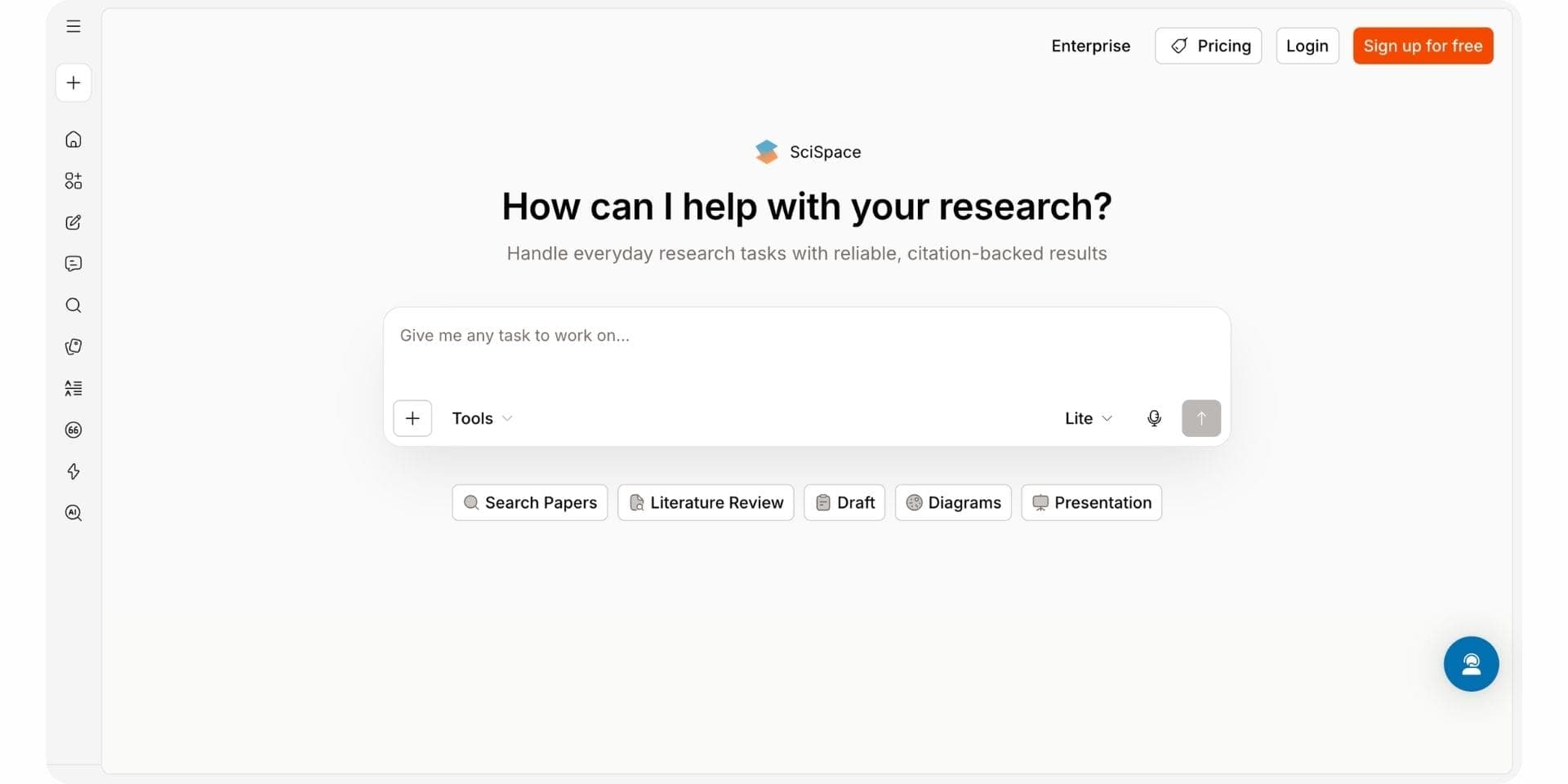Open the pencil-on-square writer icon in the sidebar
This screenshot has width=1568, height=784.
(x=73, y=222)
